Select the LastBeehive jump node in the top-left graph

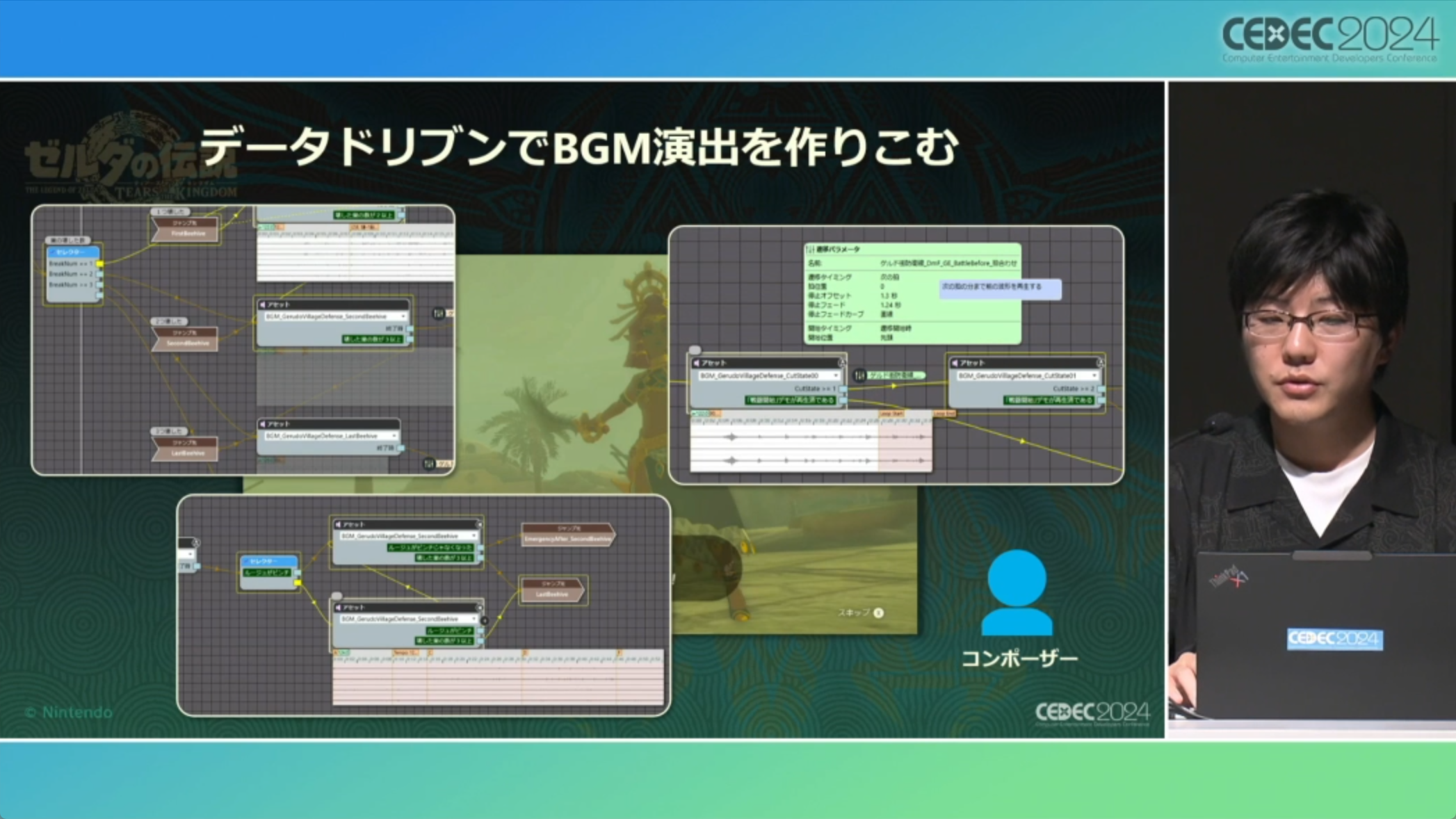pyautogui.click(x=186, y=448)
